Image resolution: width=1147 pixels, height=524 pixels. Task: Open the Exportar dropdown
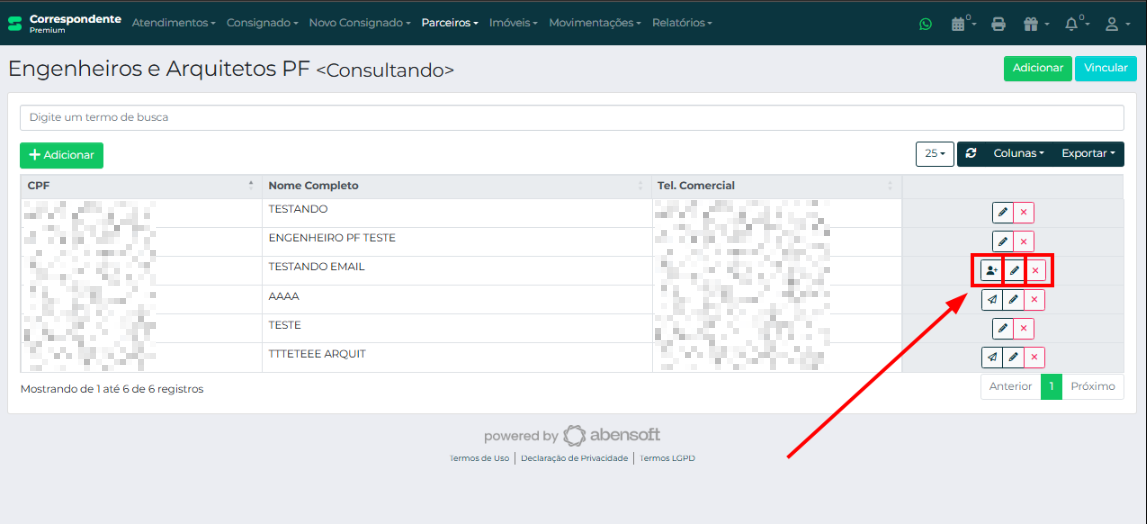(1088, 154)
